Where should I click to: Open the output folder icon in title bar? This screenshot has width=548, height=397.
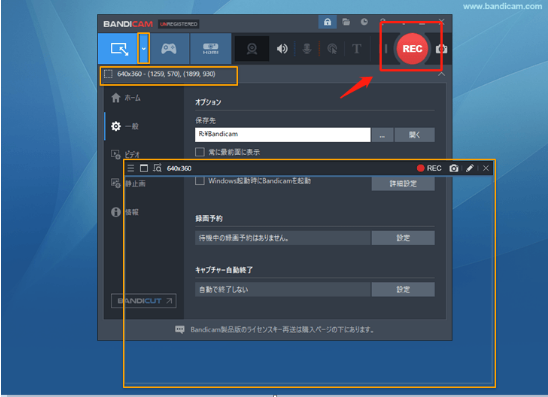346,22
